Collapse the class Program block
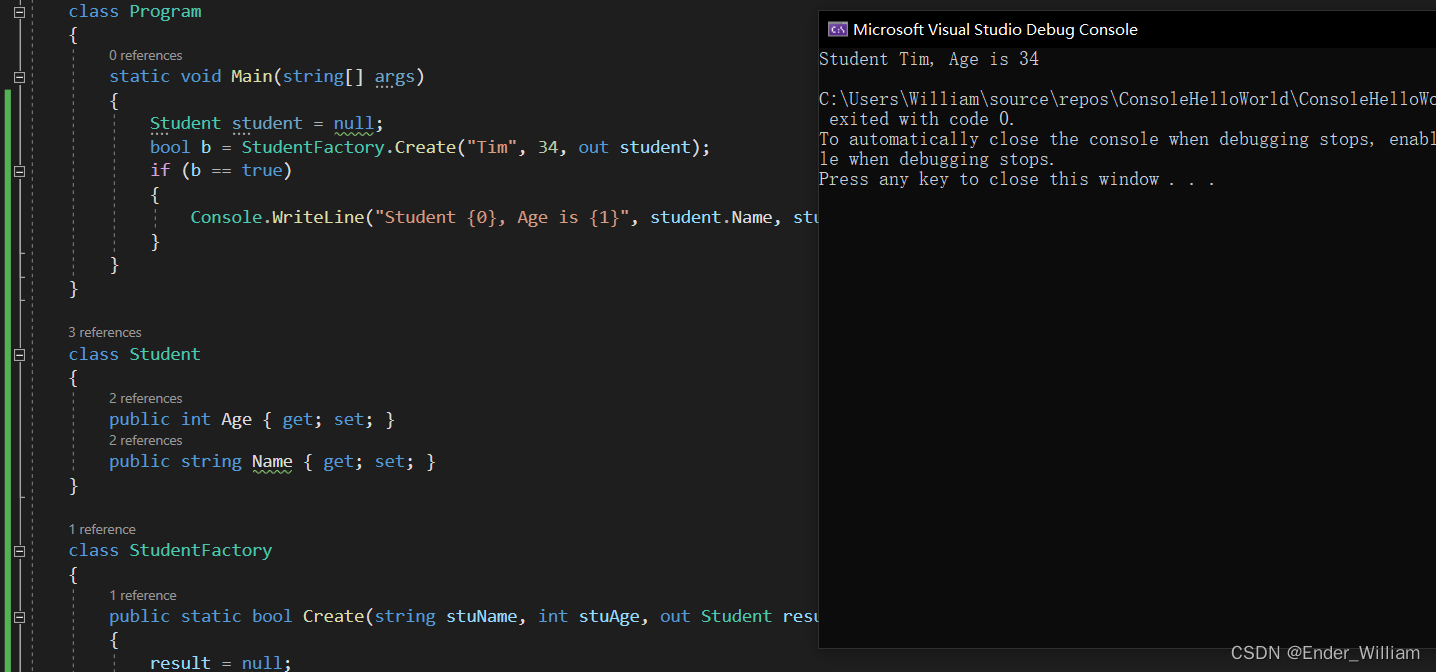The width and height of the screenshot is (1436, 672). (19, 12)
